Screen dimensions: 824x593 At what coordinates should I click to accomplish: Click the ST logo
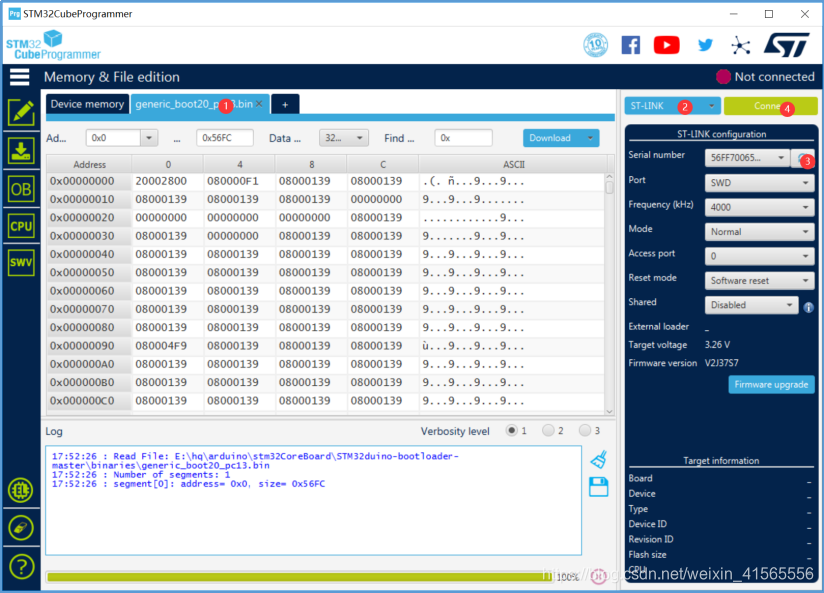pyautogui.click(x=786, y=45)
